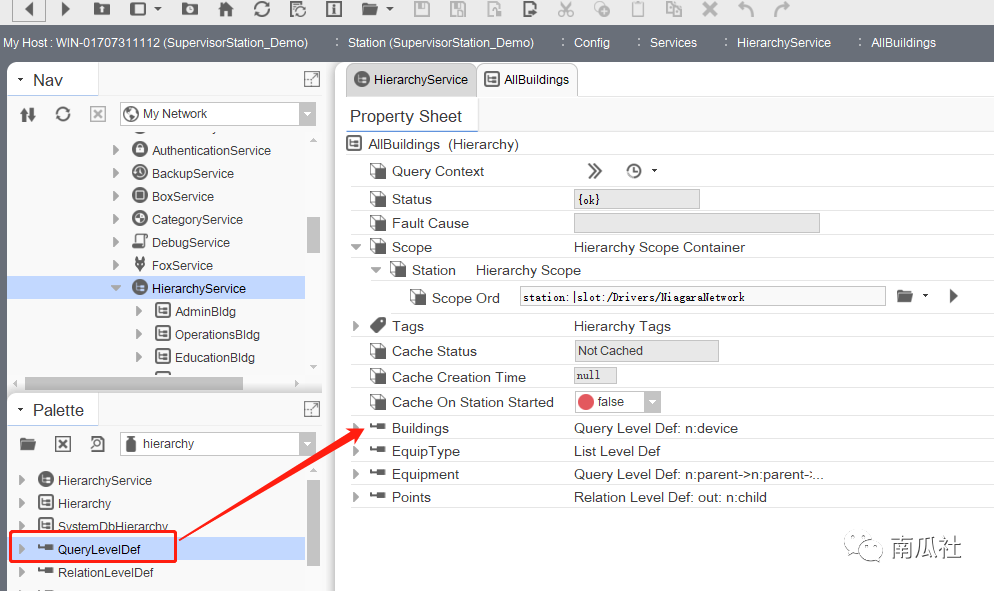
Task: Click the close palette X icon
Action: [62, 443]
